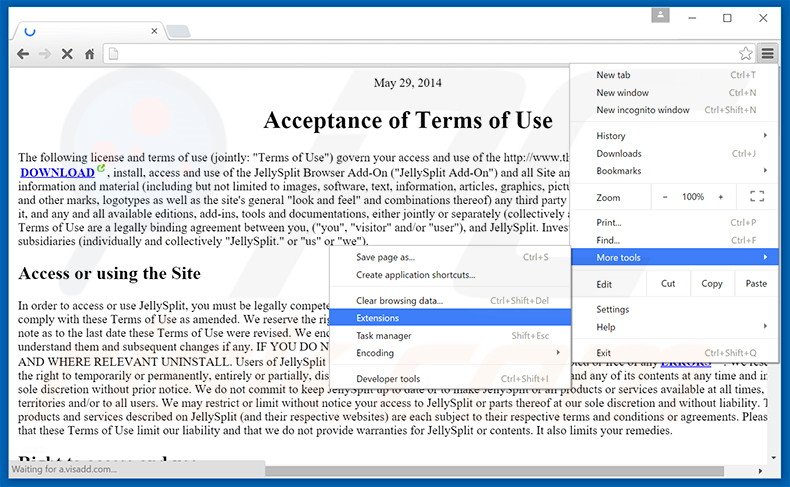Open Settings from the Chrome menu
The width and height of the screenshot is (790, 487).
pos(675,309)
